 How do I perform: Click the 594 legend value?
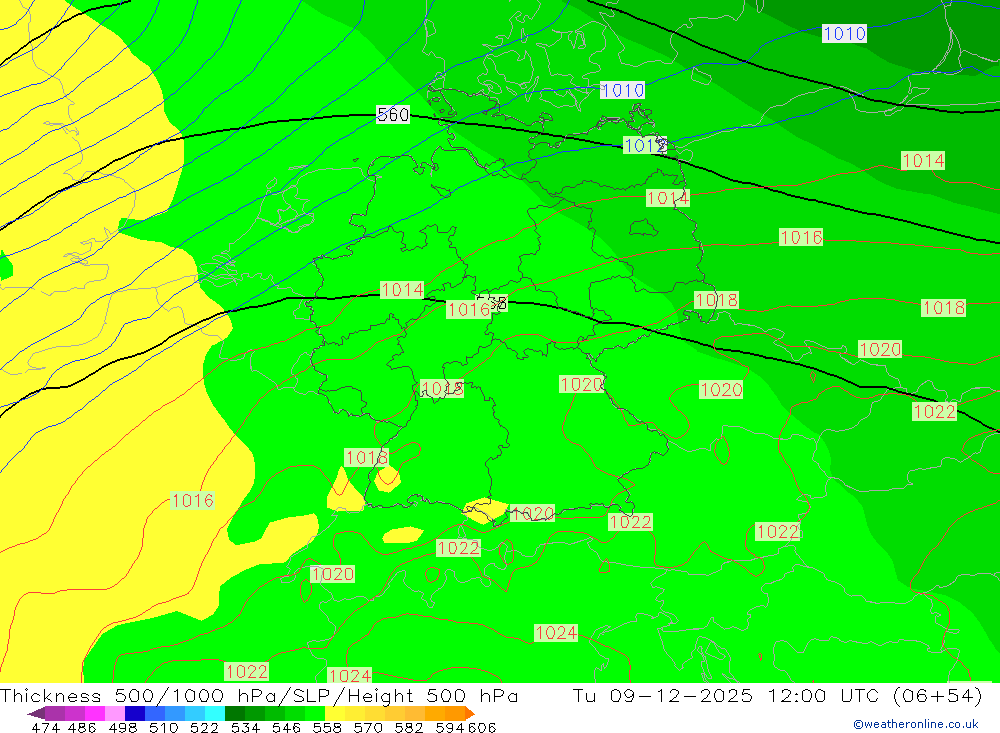[x=450, y=727]
